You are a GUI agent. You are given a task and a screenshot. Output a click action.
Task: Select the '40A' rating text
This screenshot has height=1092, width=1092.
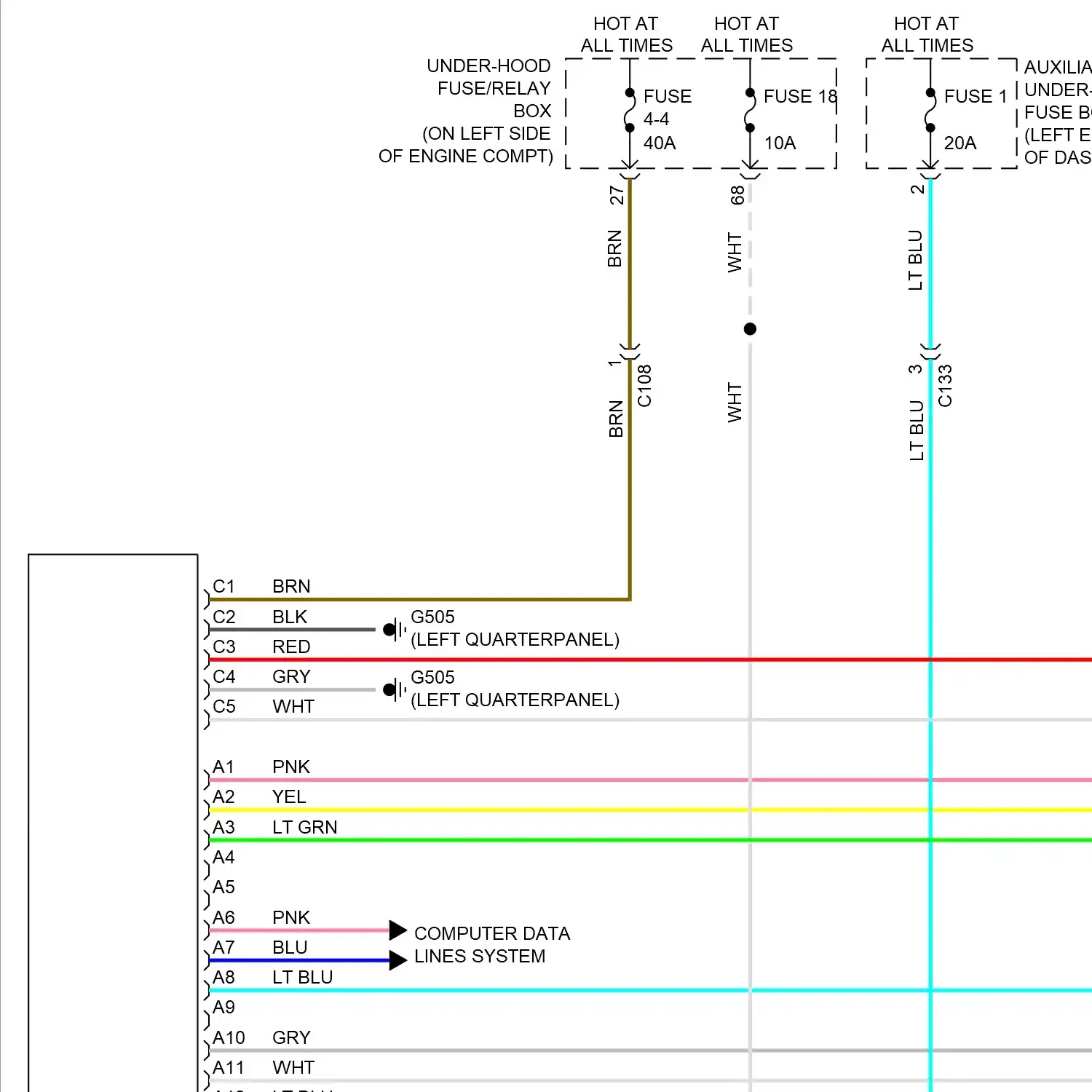660,143
